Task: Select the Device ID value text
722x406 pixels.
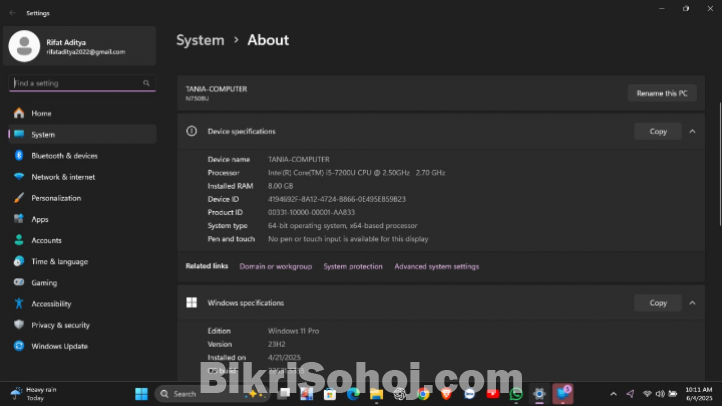Action: click(337, 199)
